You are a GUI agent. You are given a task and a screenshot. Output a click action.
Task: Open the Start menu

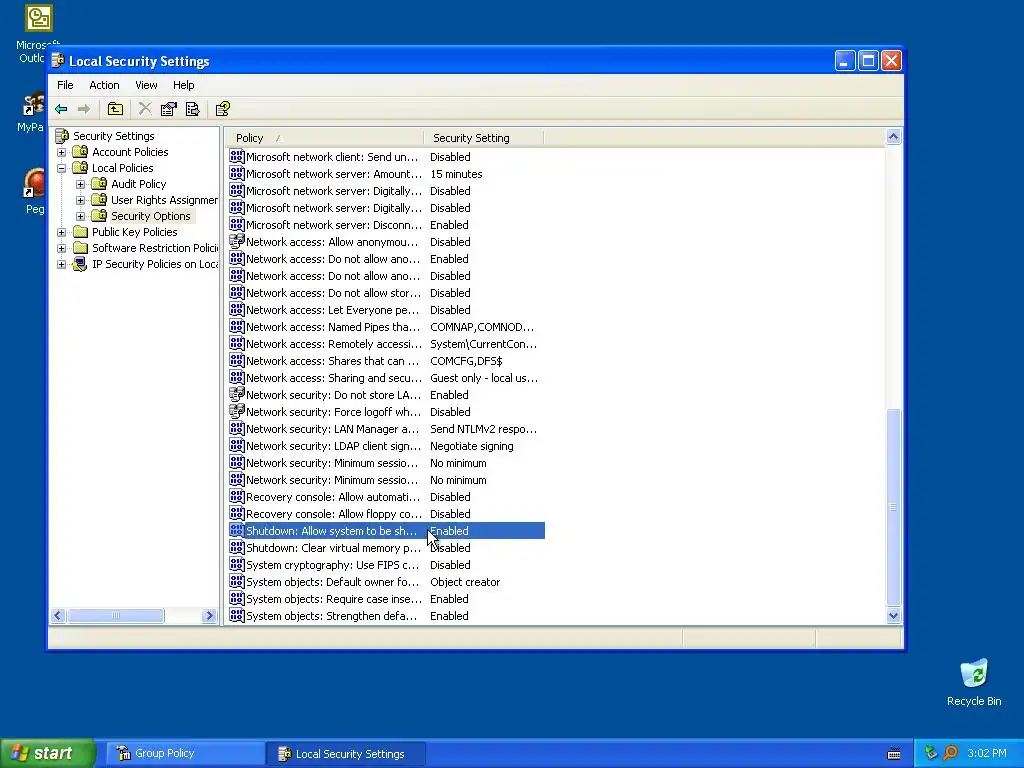click(48, 753)
